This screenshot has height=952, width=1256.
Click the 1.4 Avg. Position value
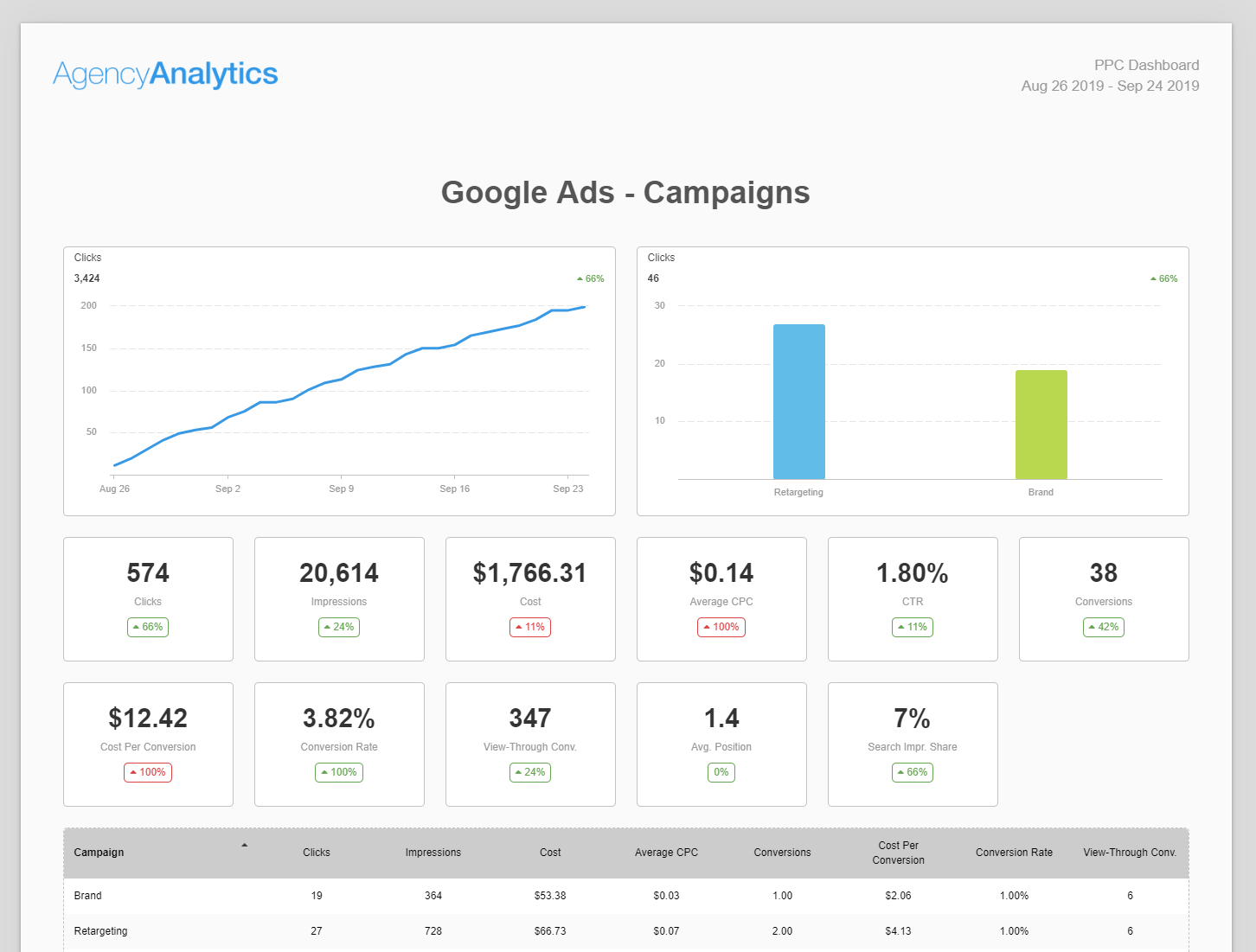721,719
